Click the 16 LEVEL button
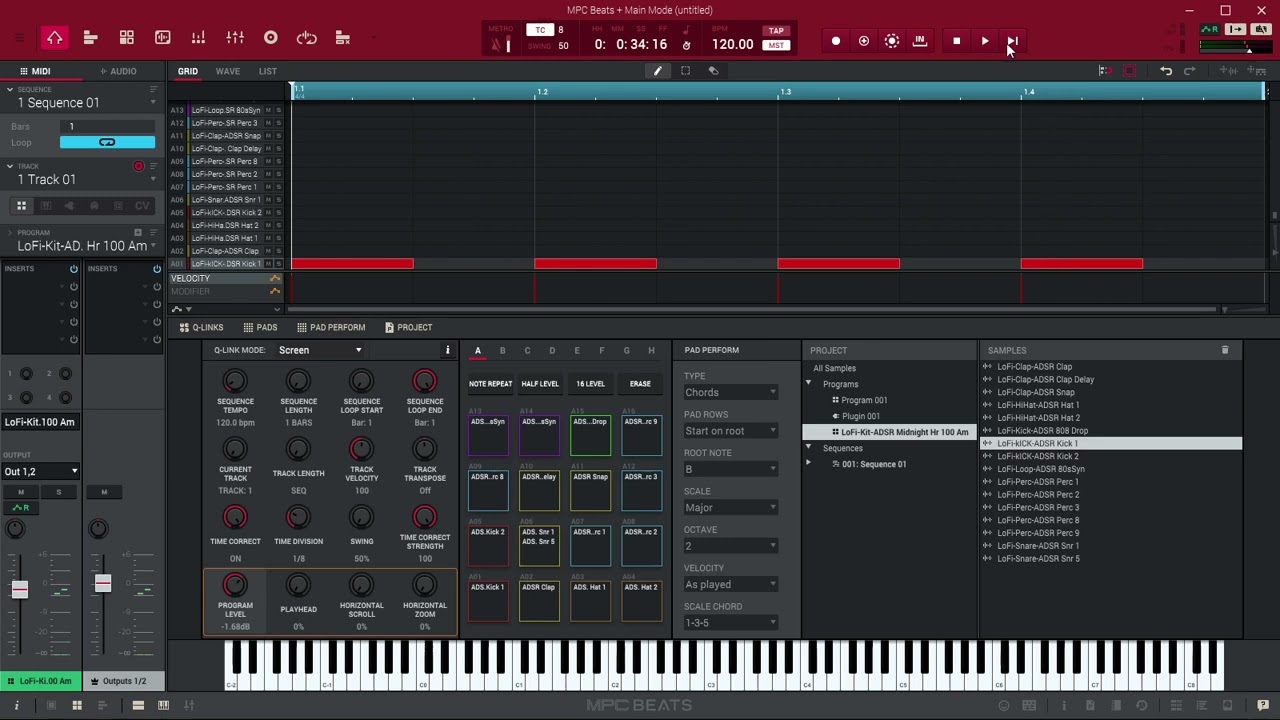This screenshot has height=720, width=1280. [x=590, y=384]
